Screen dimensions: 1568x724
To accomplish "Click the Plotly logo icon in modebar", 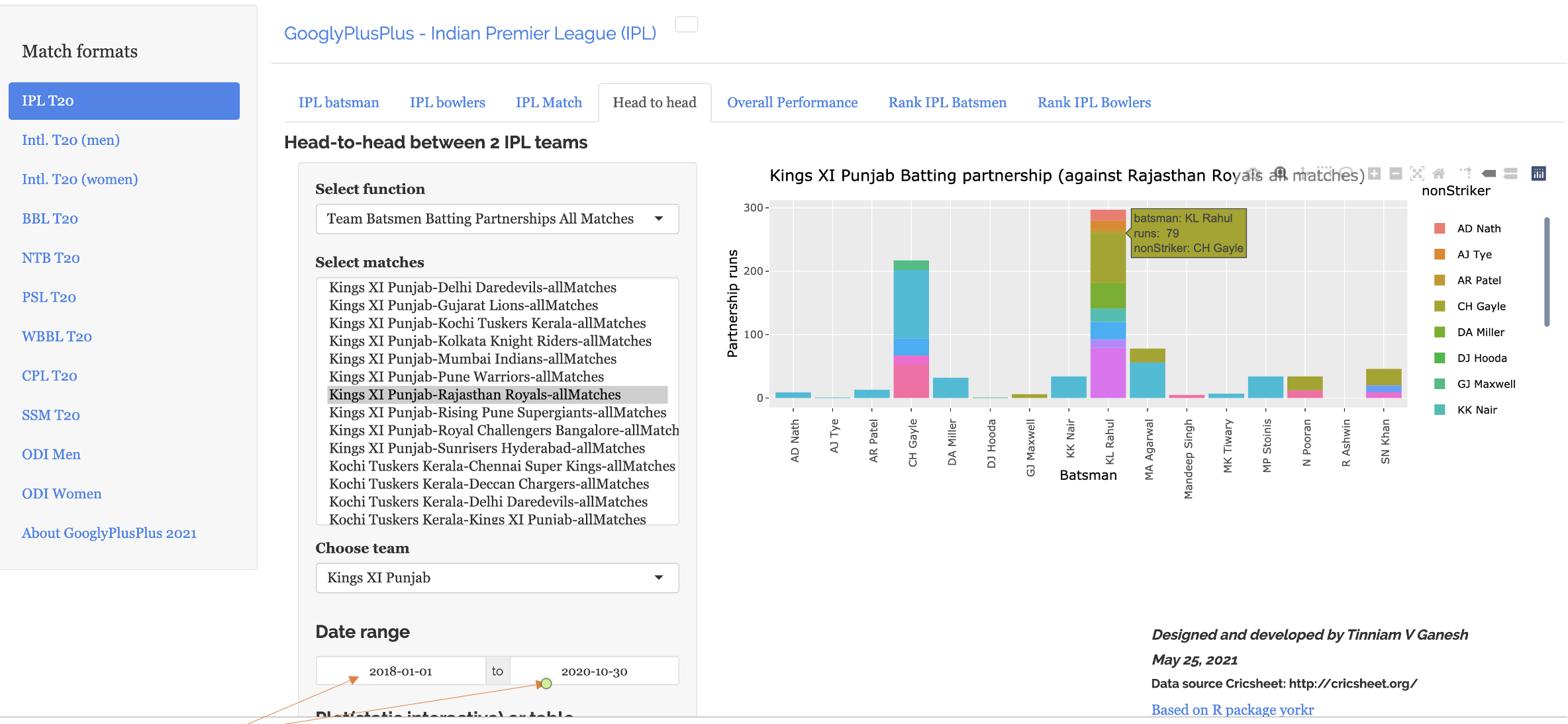I will [x=1539, y=173].
